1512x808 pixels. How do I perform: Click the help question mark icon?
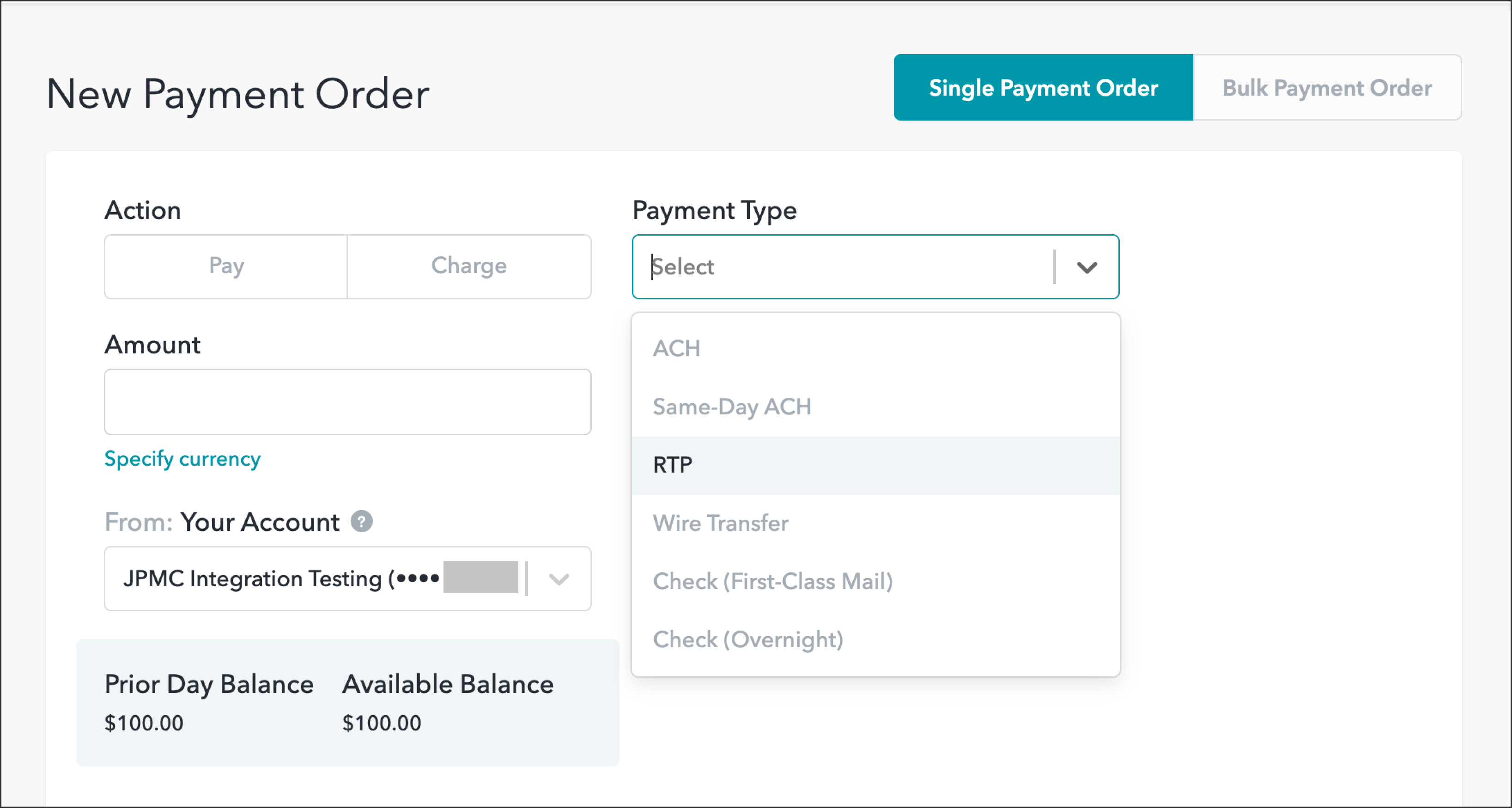362,522
